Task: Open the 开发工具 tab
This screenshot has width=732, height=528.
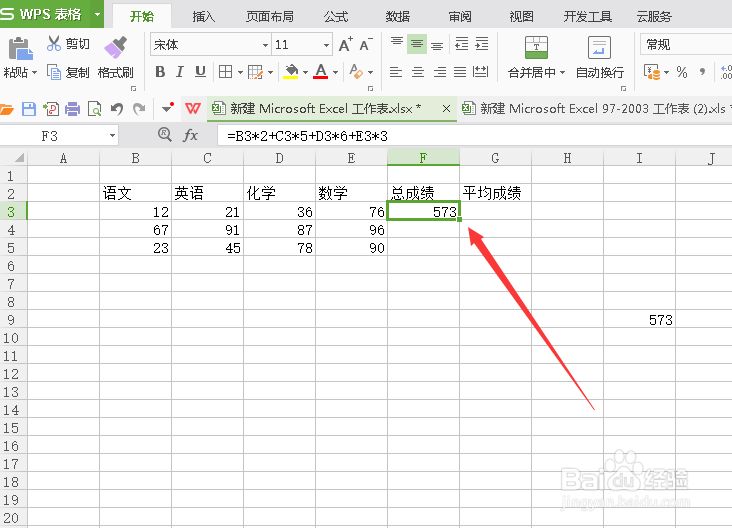Action: pyautogui.click(x=587, y=17)
